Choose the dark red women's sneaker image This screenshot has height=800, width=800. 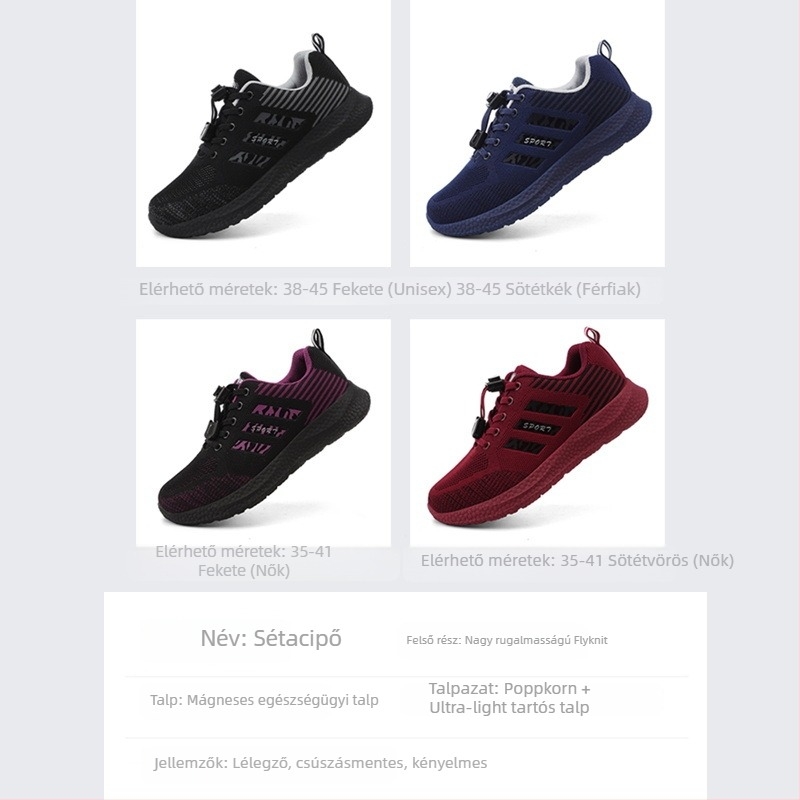coord(537,433)
